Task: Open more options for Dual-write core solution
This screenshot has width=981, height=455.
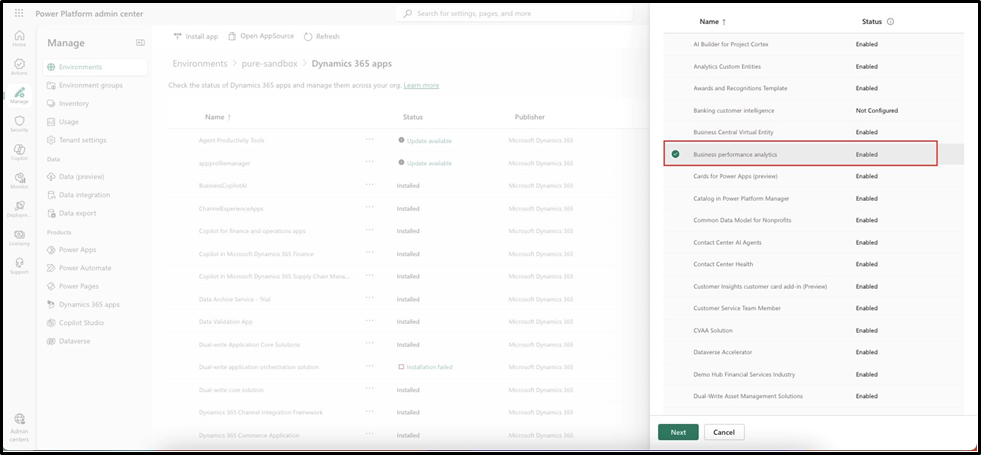Action: coord(370,389)
